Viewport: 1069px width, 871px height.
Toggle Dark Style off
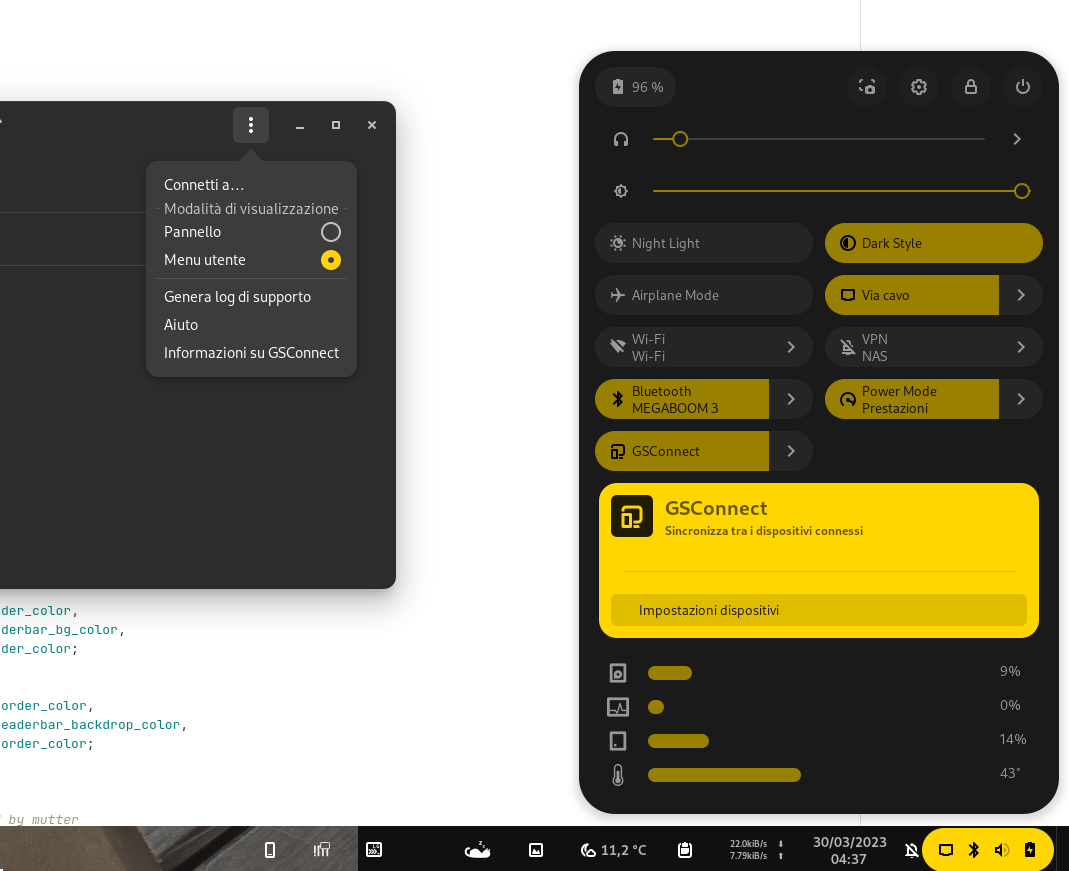click(933, 243)
